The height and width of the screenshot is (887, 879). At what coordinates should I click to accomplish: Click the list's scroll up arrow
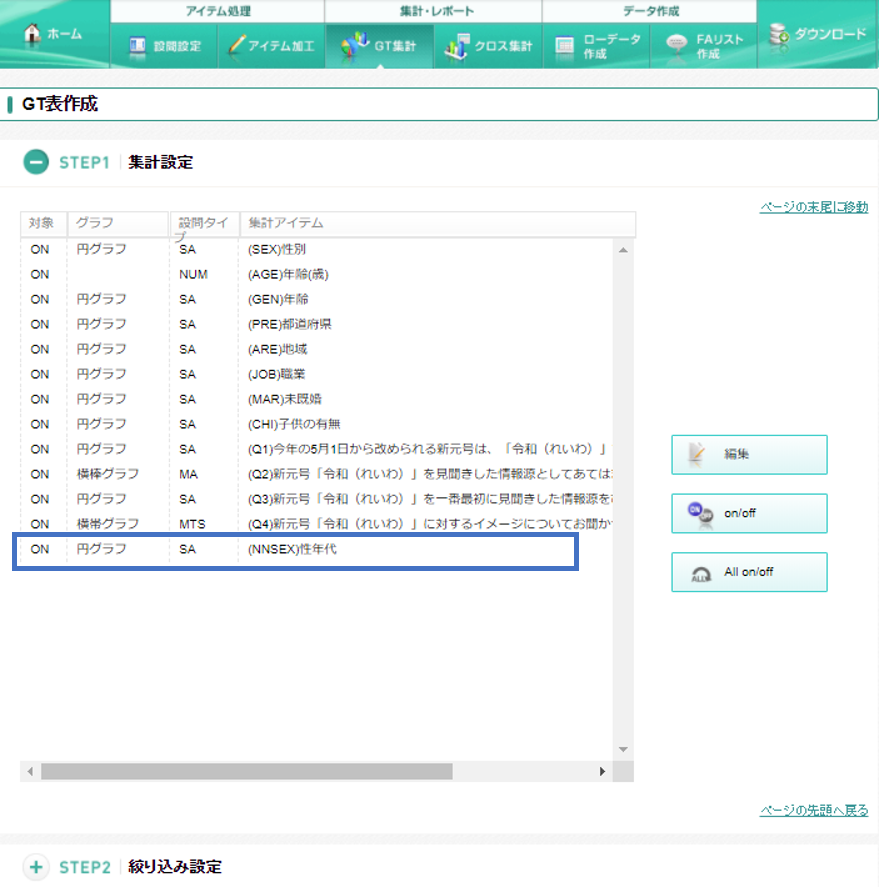[623, 250]
